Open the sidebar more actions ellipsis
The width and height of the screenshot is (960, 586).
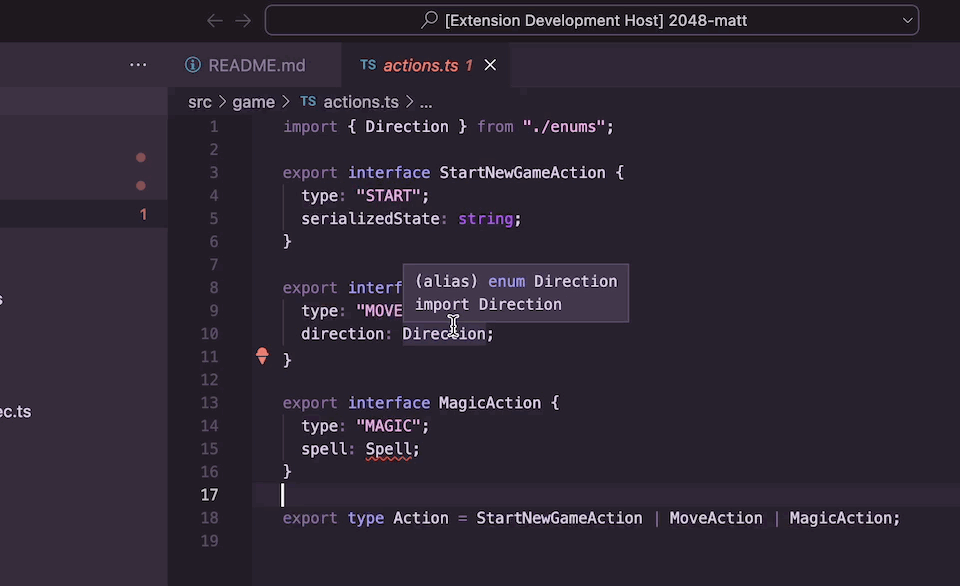138,64
